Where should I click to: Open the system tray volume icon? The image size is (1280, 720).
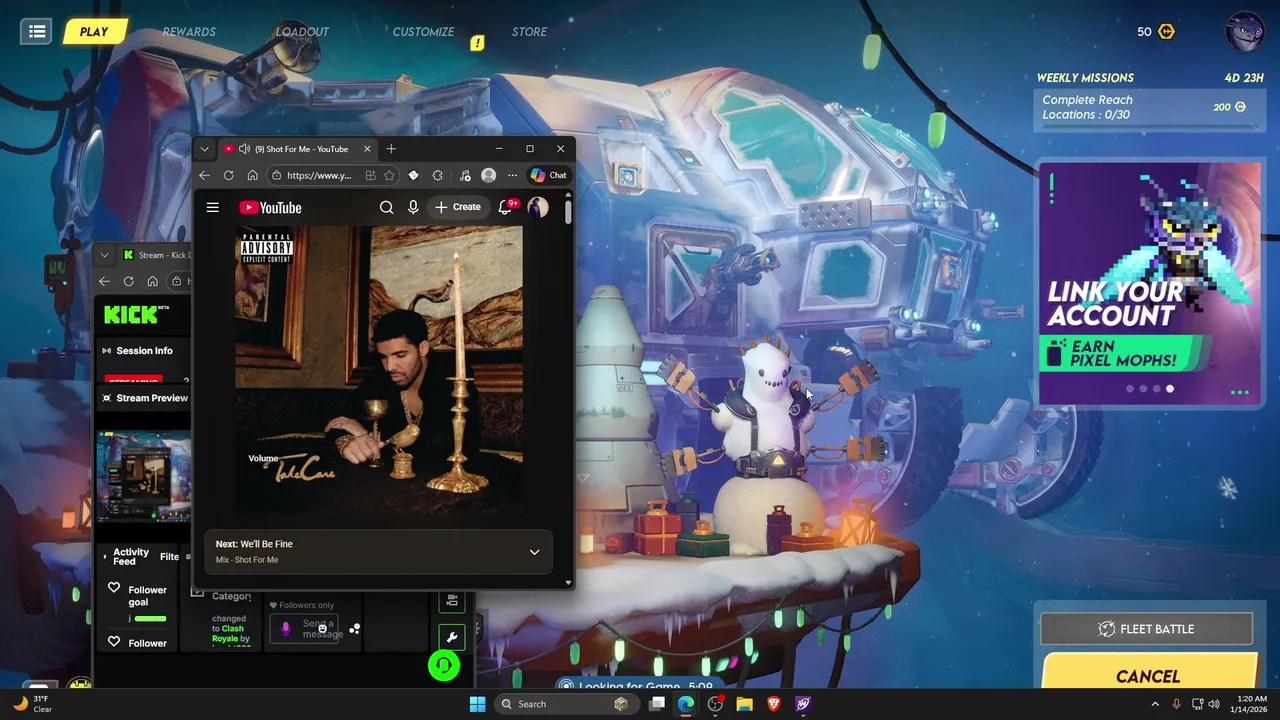[1214, 704]
